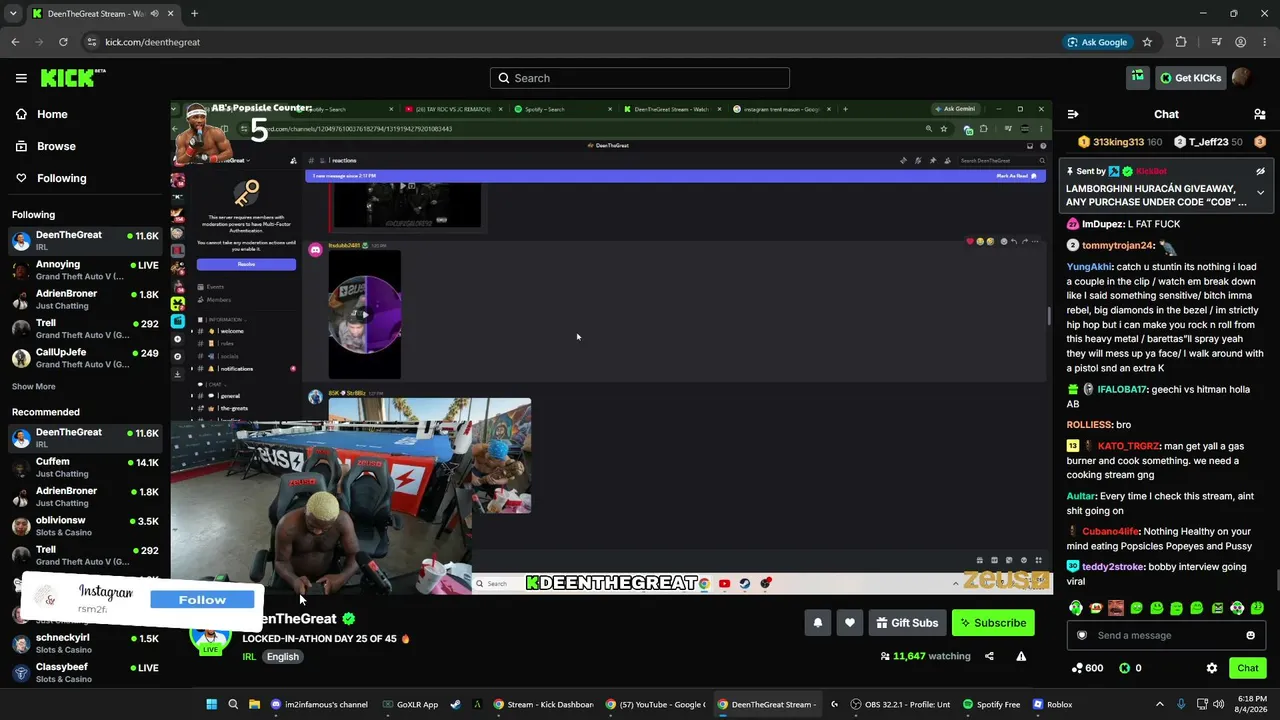Click the Gift Subs button
Image resolution: width=1280 pixels, height=720 pixels.
(907, 623)
